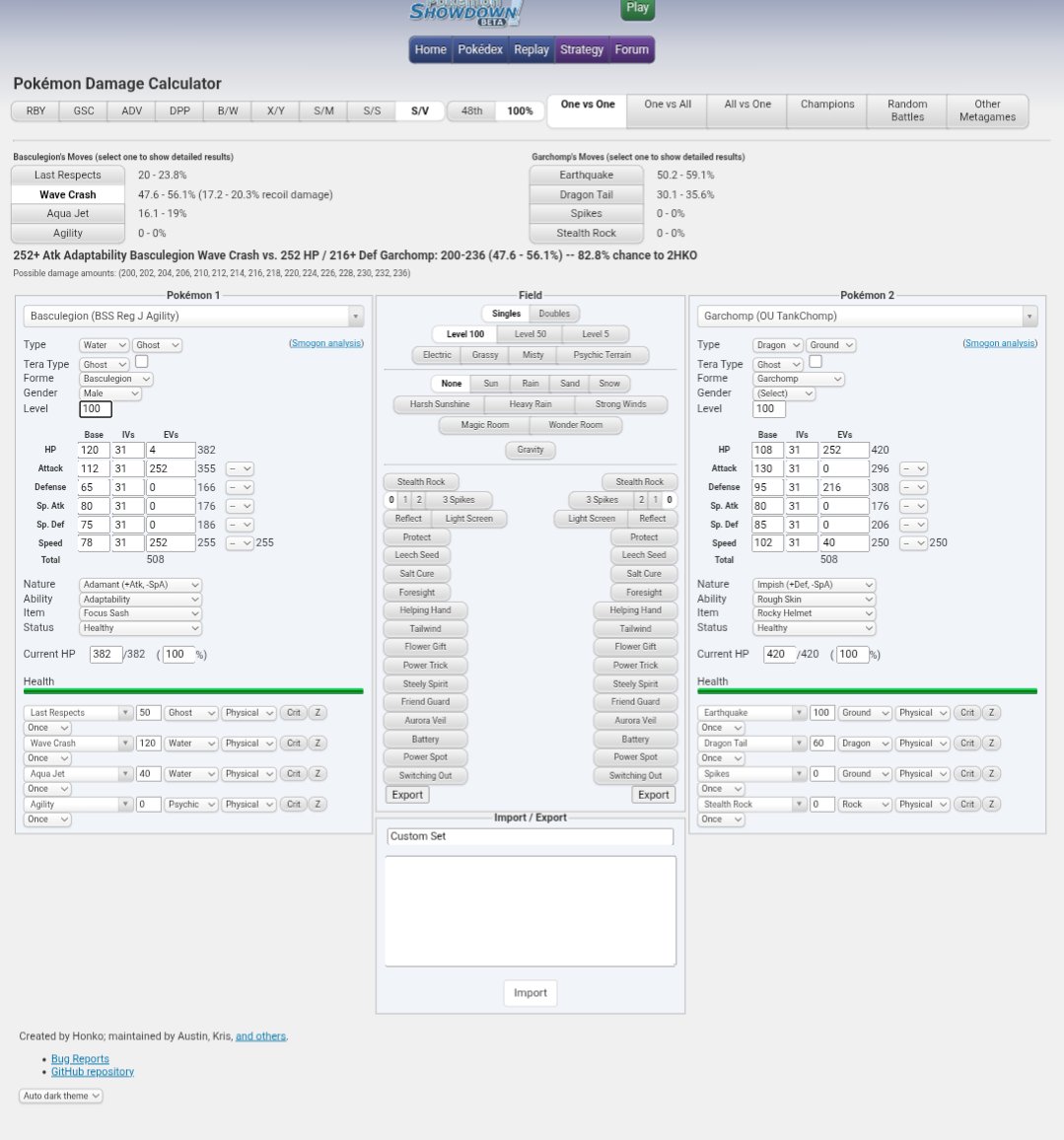Open Basculegion's Attack boost dropdown
Viewport: 1064px width, 1140px height.
[239, 469]
